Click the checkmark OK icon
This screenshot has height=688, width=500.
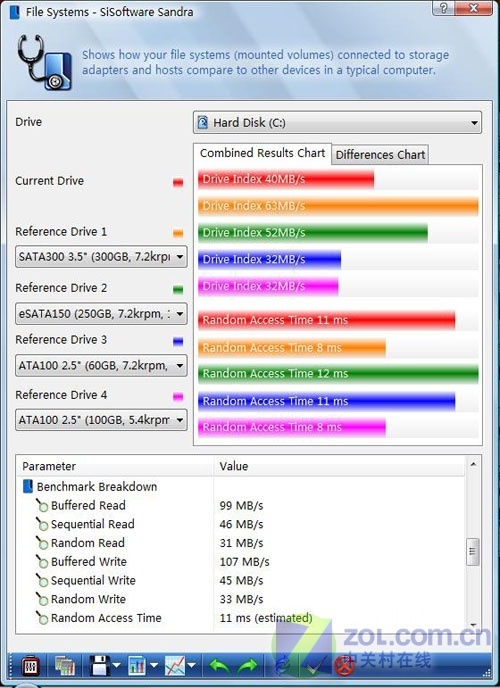(x=316, y=666)
